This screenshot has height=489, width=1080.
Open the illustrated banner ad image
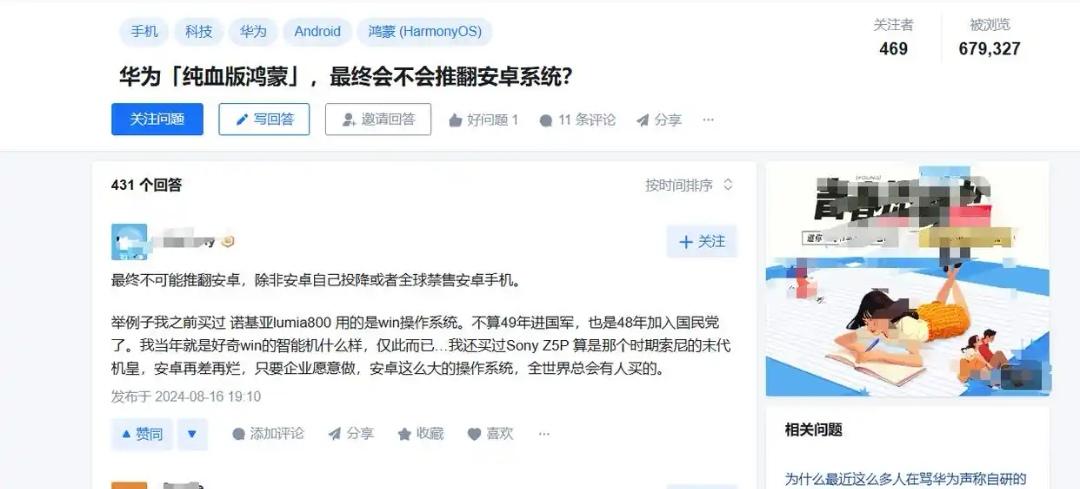point(908,279)
